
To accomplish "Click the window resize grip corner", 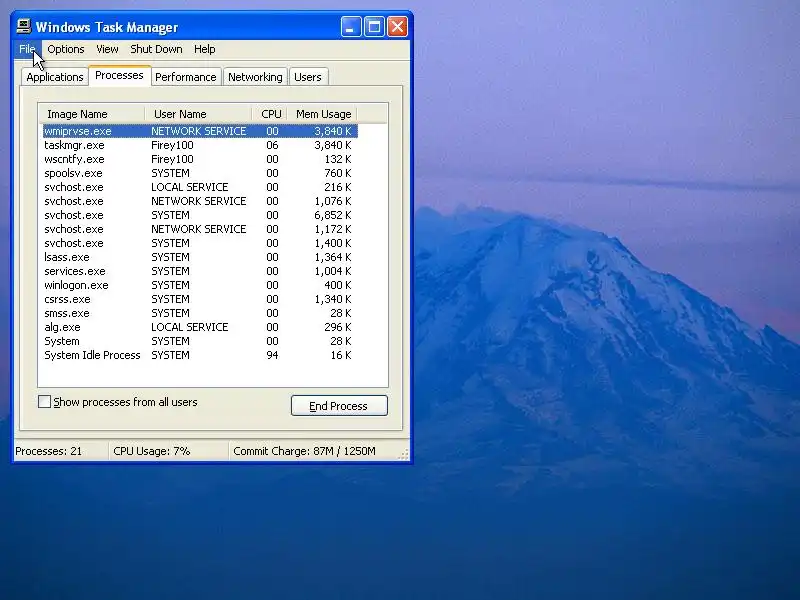I will 404,454.
